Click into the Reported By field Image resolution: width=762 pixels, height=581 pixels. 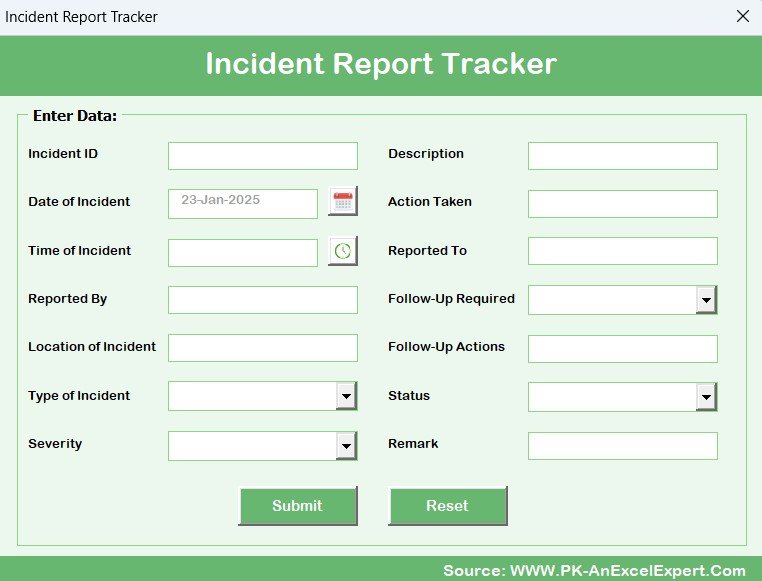click(x=263, y=300)
